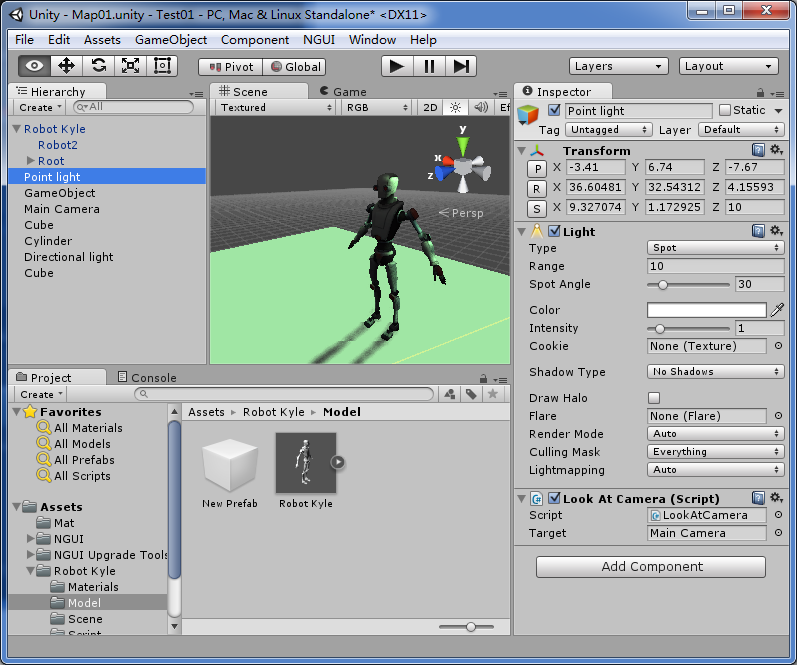Click the Add Component button

(x=651, y=566)
